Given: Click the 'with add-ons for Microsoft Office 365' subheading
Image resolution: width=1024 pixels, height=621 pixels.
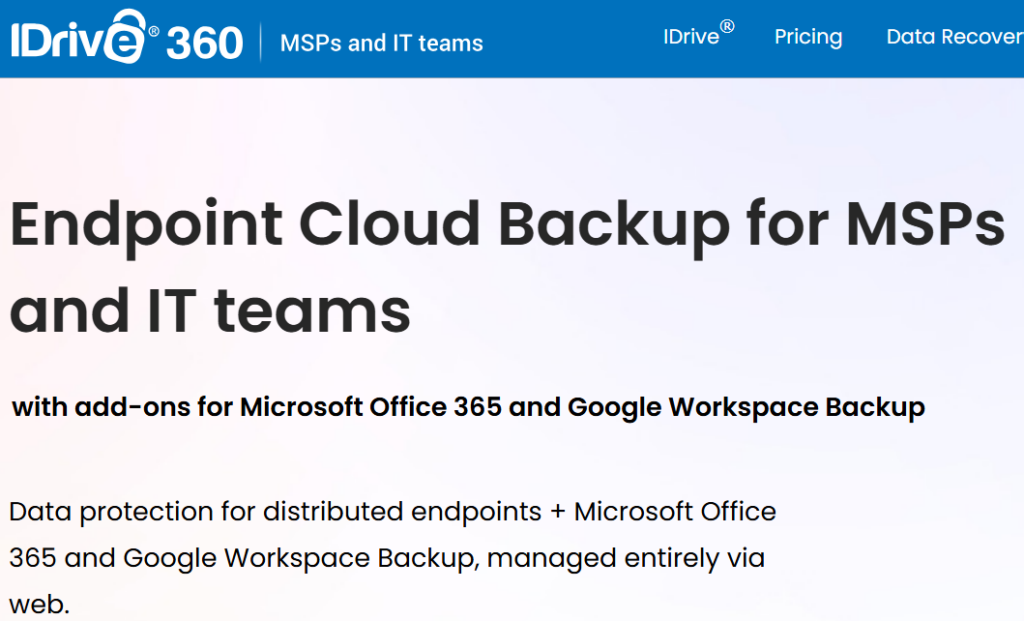Looking at the screenshot, I should point(468,407).
